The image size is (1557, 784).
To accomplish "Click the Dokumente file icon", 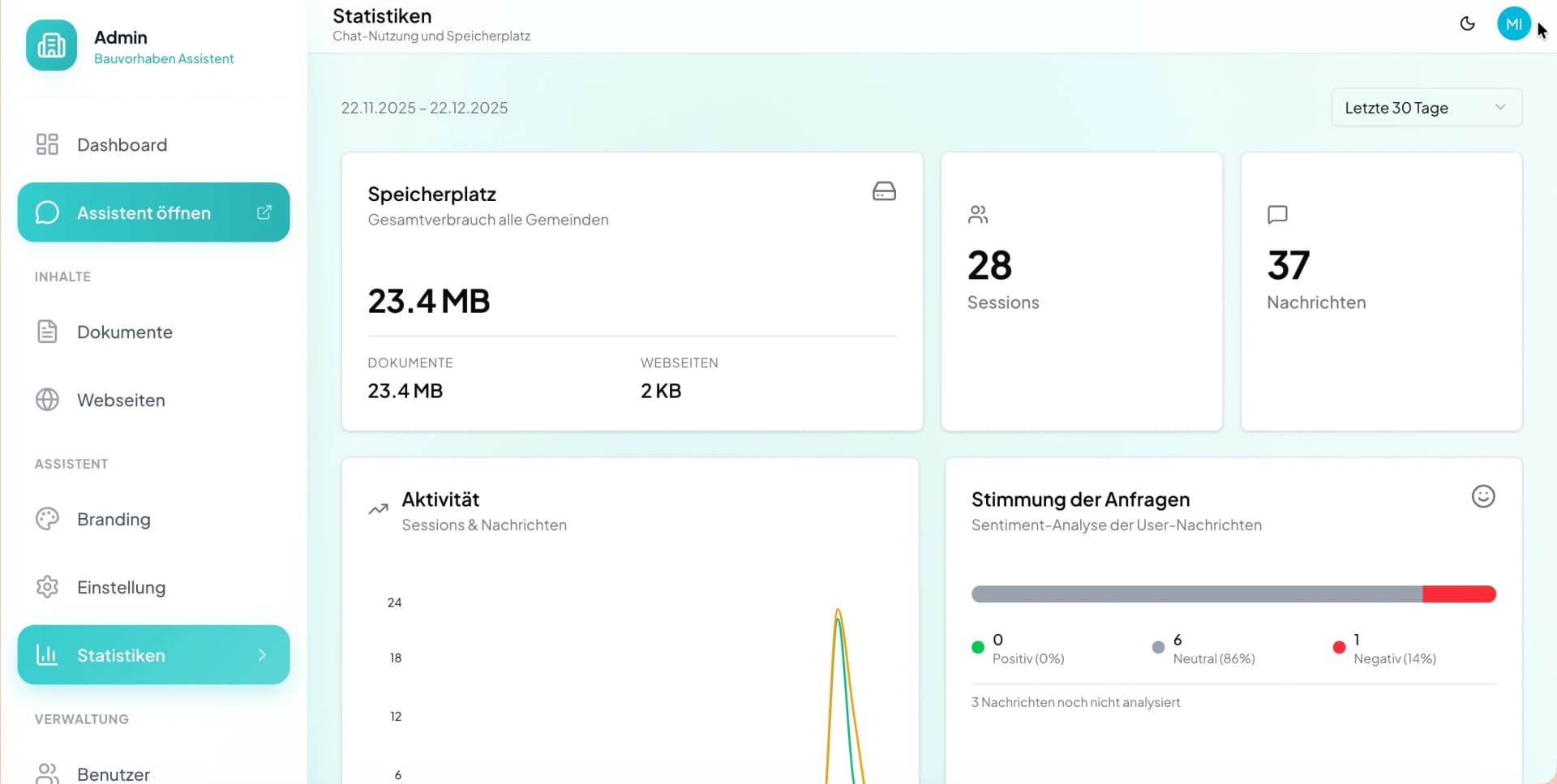I will (x=47, y=332).
